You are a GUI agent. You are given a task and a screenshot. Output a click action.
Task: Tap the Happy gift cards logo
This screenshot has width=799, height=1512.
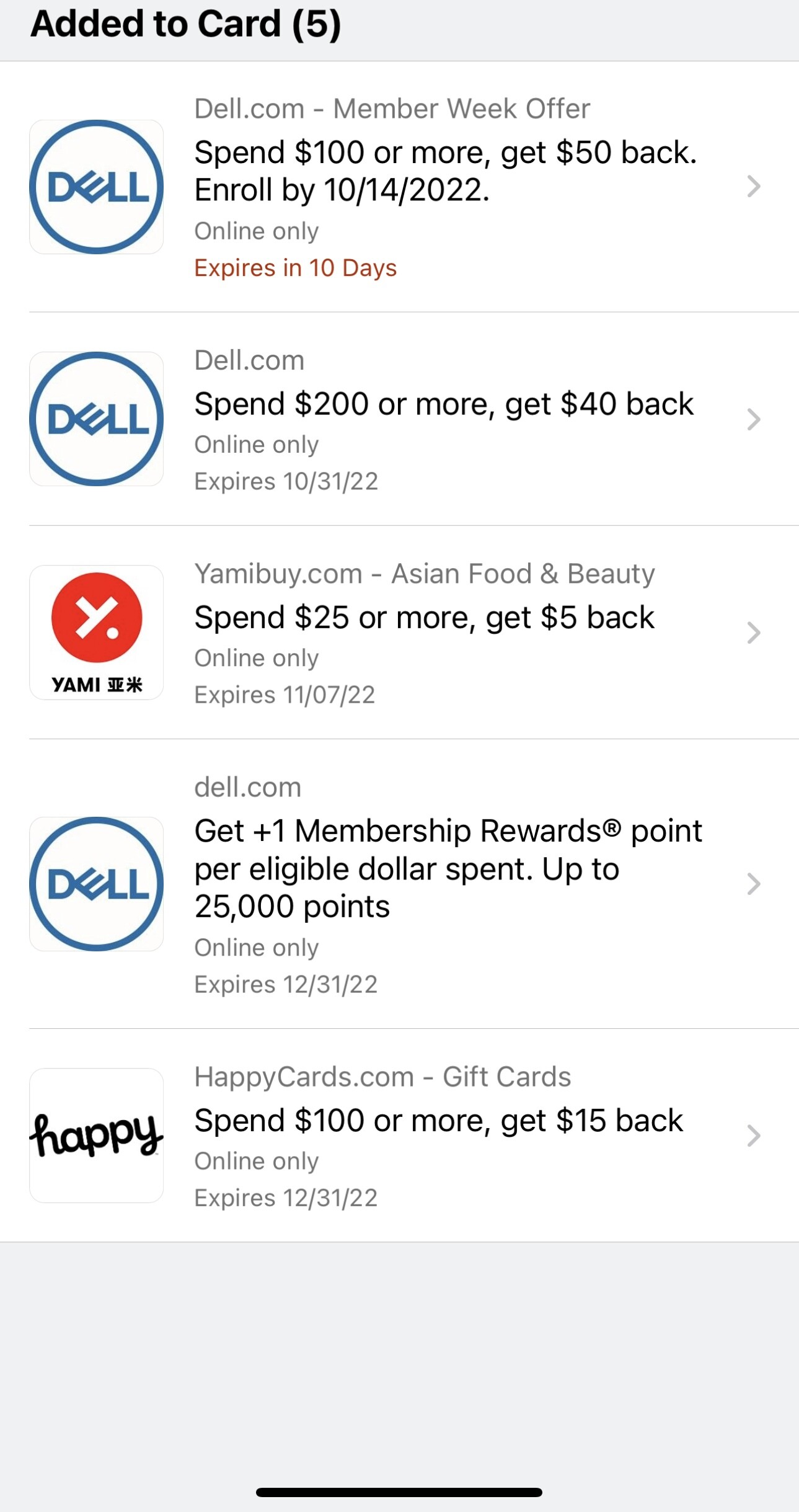tap(97, 1135)
